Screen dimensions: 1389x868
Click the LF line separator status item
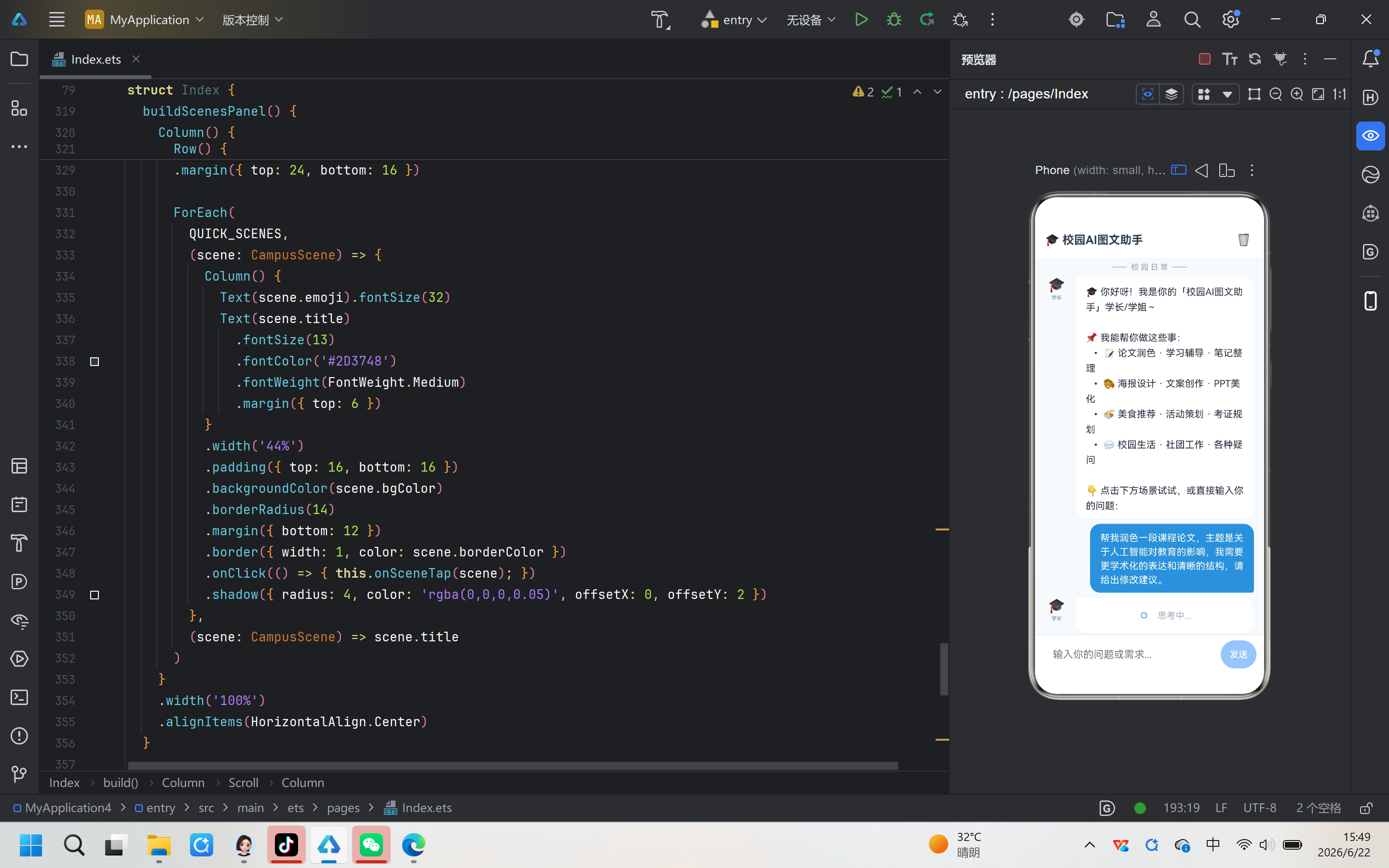pos(1221,808)
